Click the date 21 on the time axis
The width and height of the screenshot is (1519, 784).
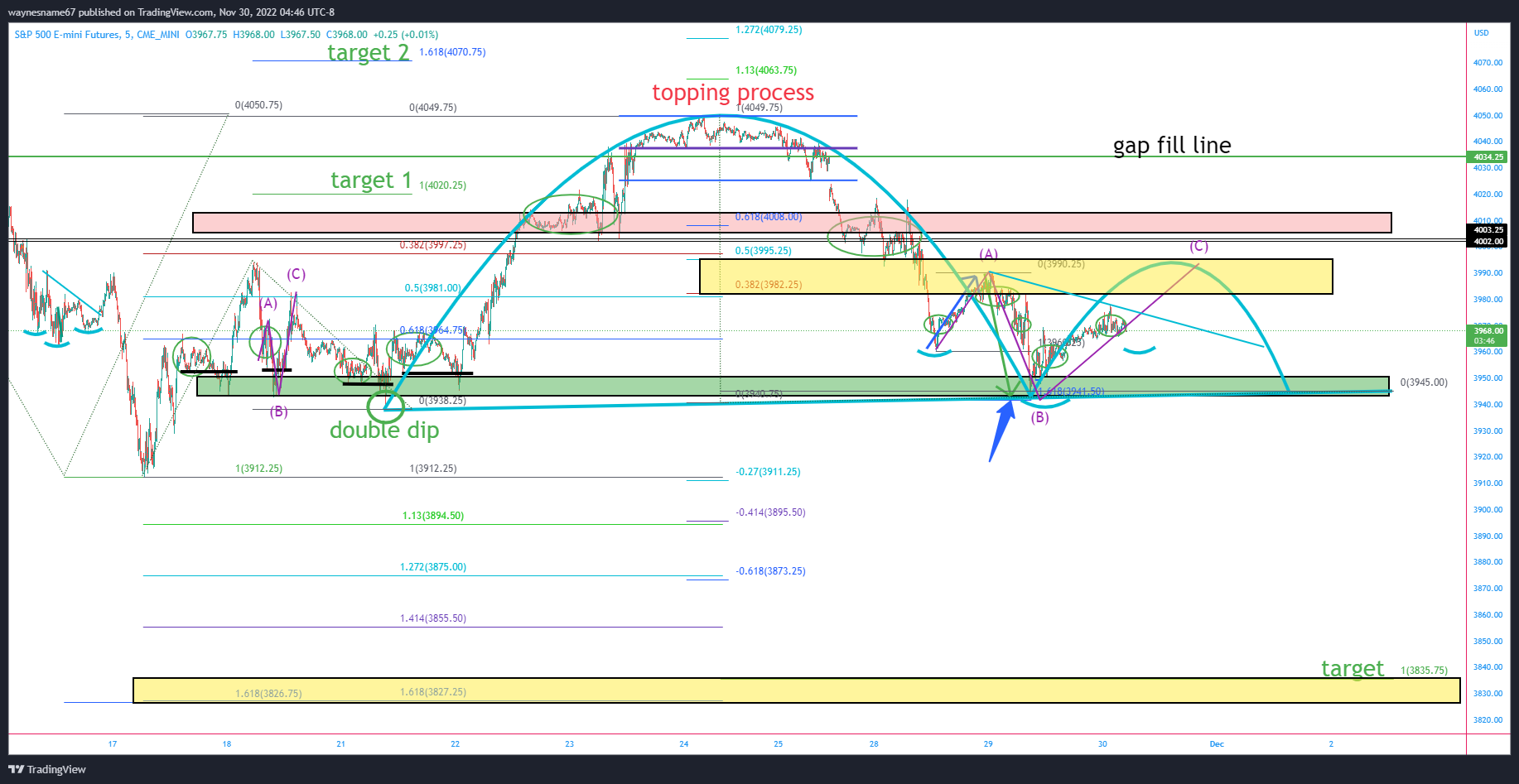340,744
